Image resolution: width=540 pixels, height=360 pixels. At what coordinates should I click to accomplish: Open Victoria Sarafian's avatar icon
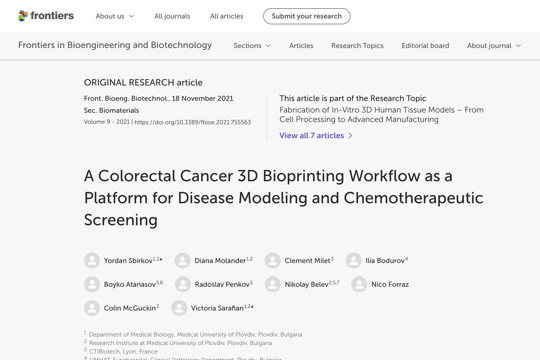tap(179, 308)
